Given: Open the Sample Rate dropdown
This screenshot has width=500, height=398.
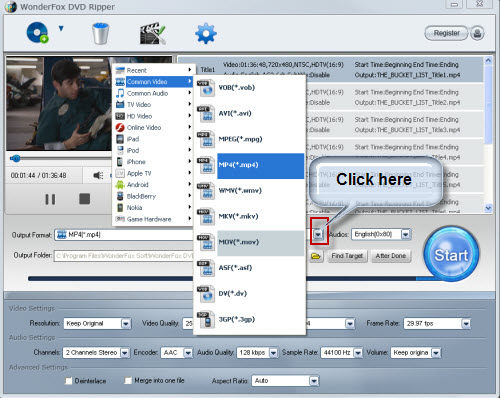Looking at the screenshot, I should tap(358, 353).
